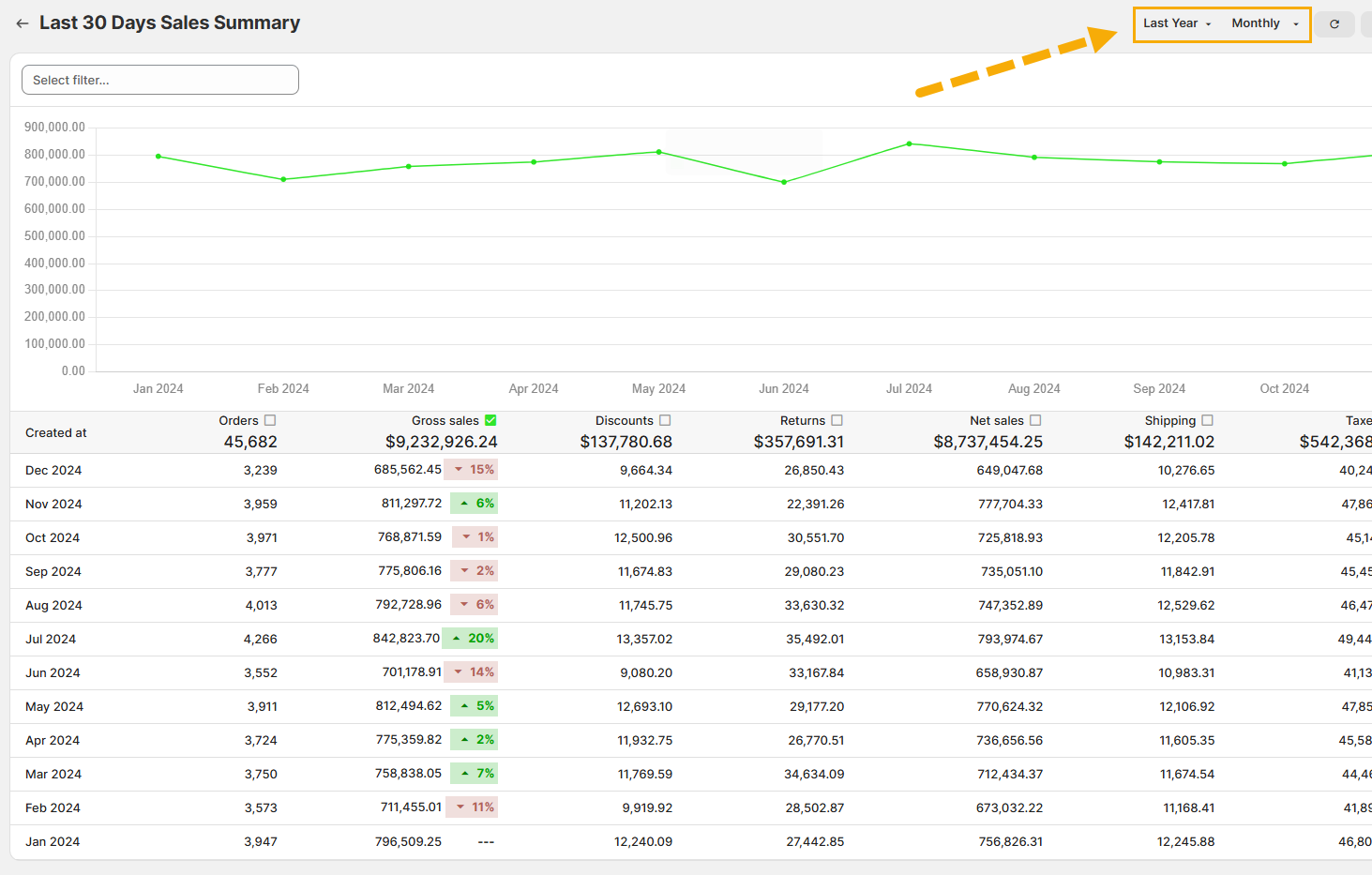Click the red 14% decrease badge for Jun 2024

click(472, 672)
